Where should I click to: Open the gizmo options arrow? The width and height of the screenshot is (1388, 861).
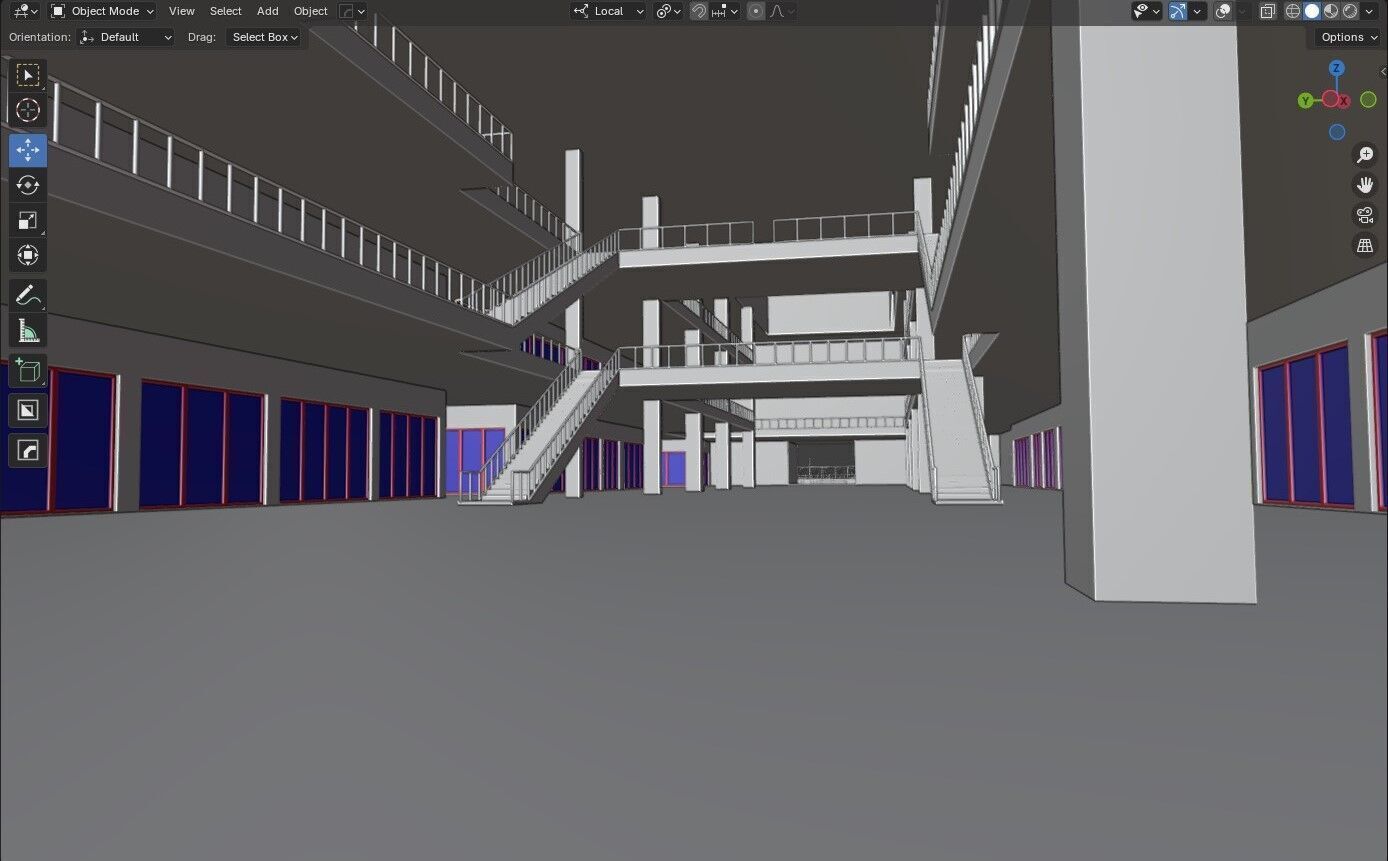(x=1197, y=11)
